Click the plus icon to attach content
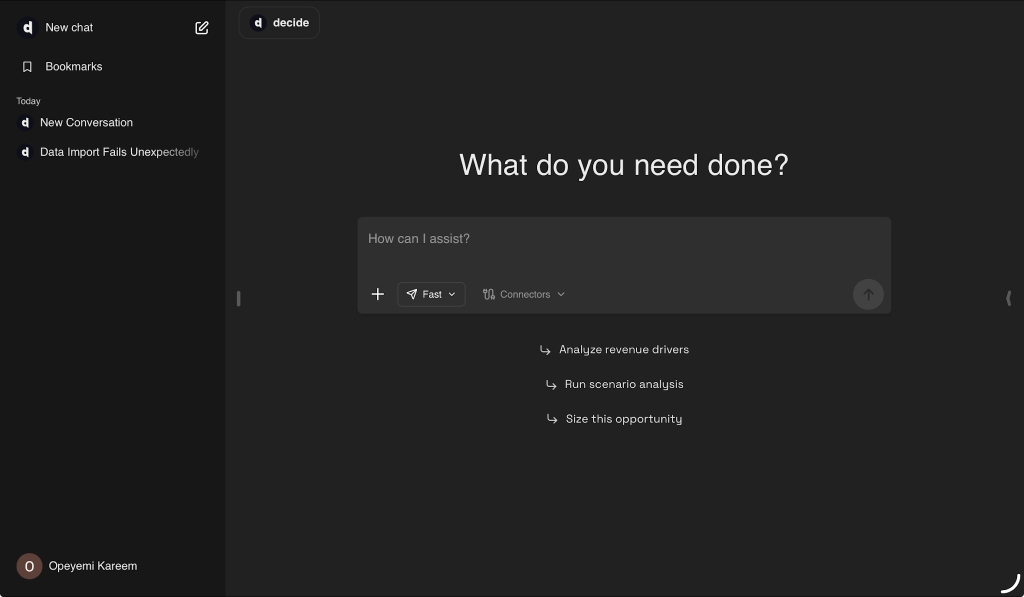Screen dimensions: 1024x597 pos(378,294)
